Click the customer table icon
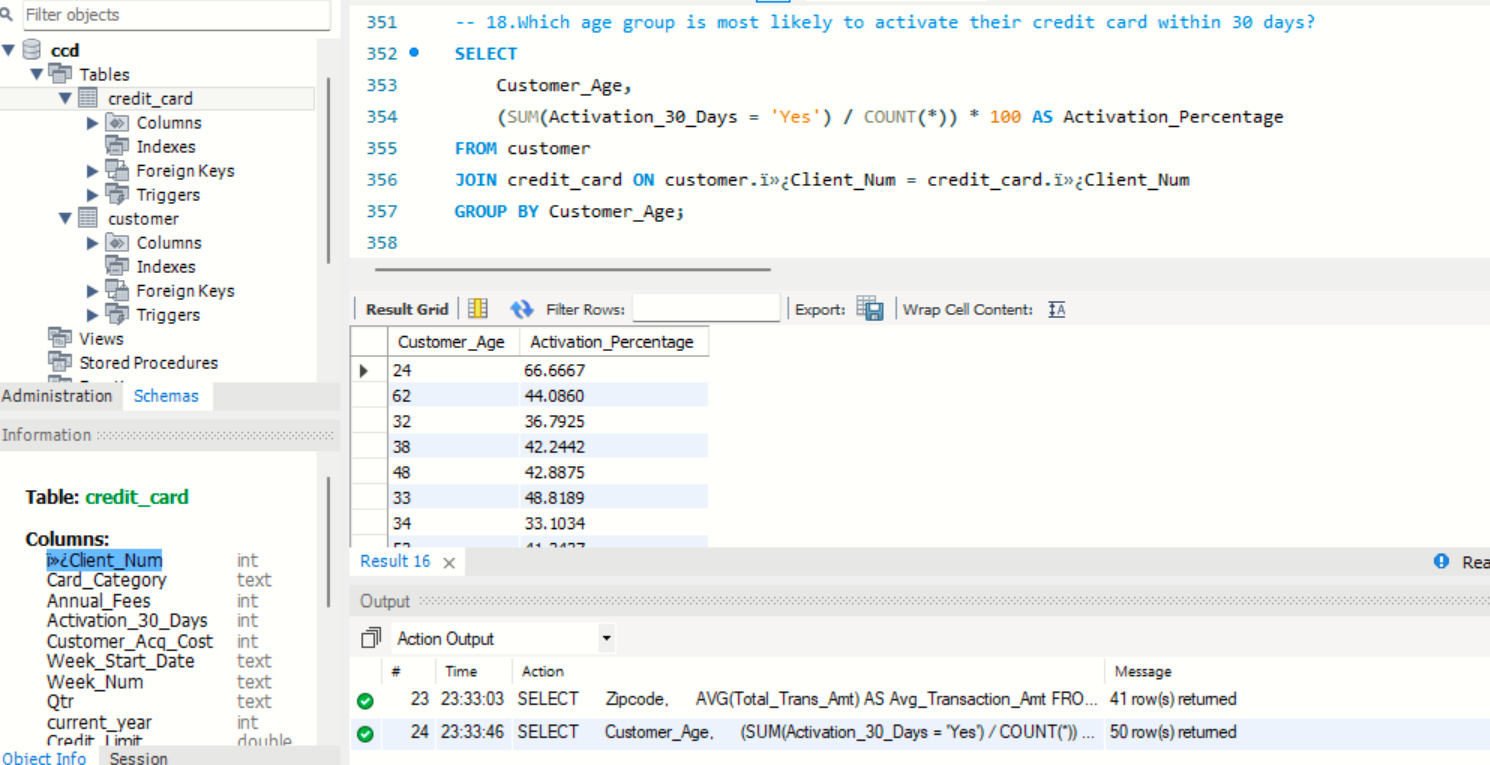 (x=88, y=218)
